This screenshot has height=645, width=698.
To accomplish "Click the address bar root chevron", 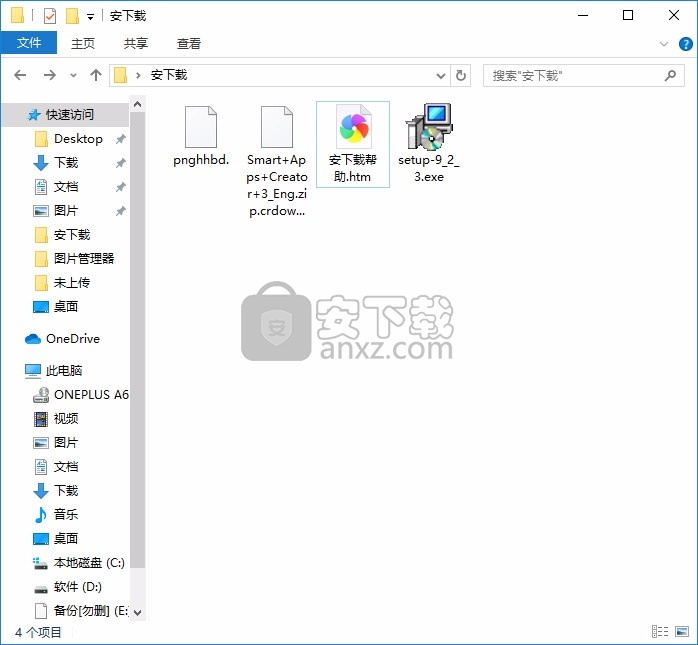I will click(138, 75).
